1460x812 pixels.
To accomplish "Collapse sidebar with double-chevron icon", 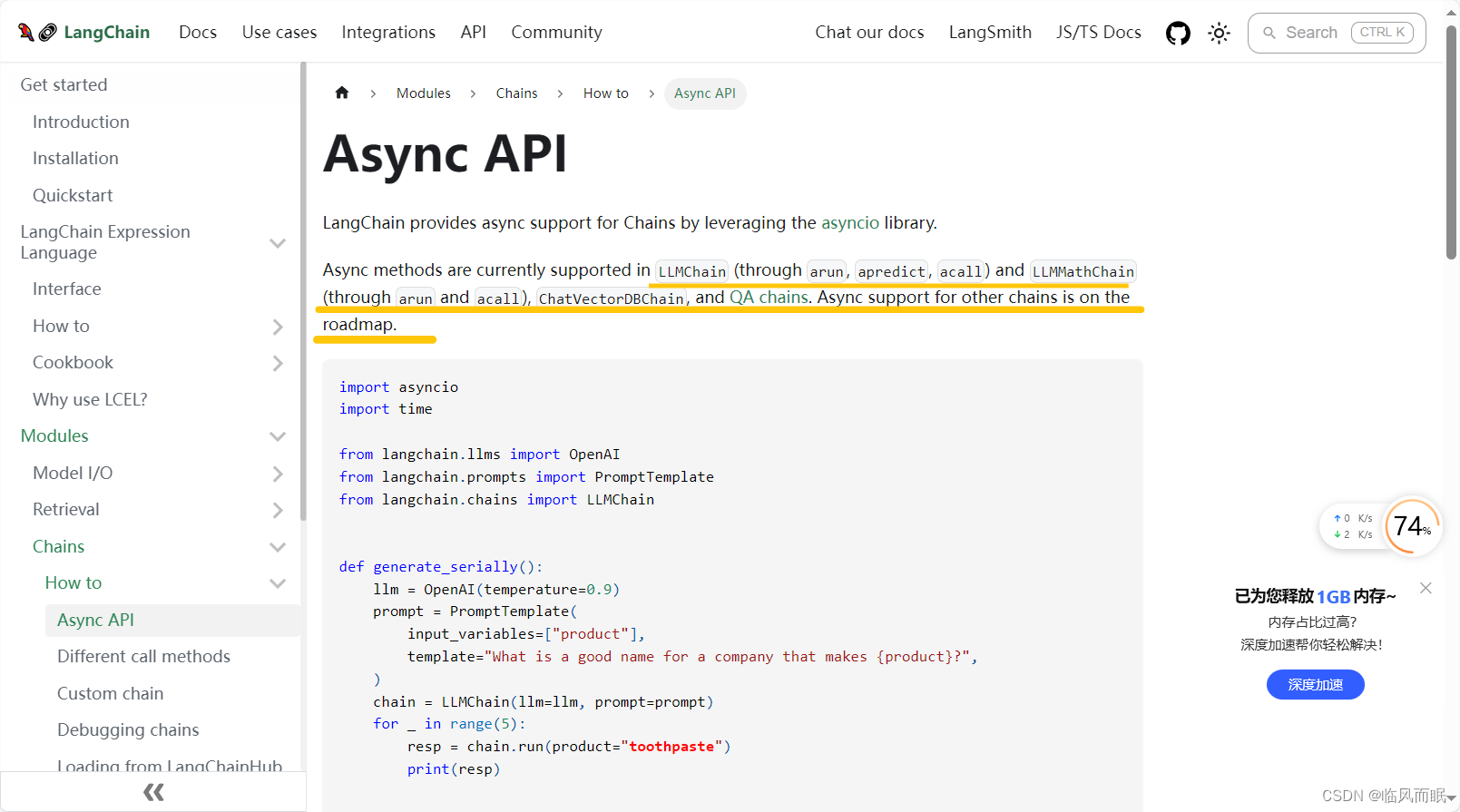I will tap(153, 792).
